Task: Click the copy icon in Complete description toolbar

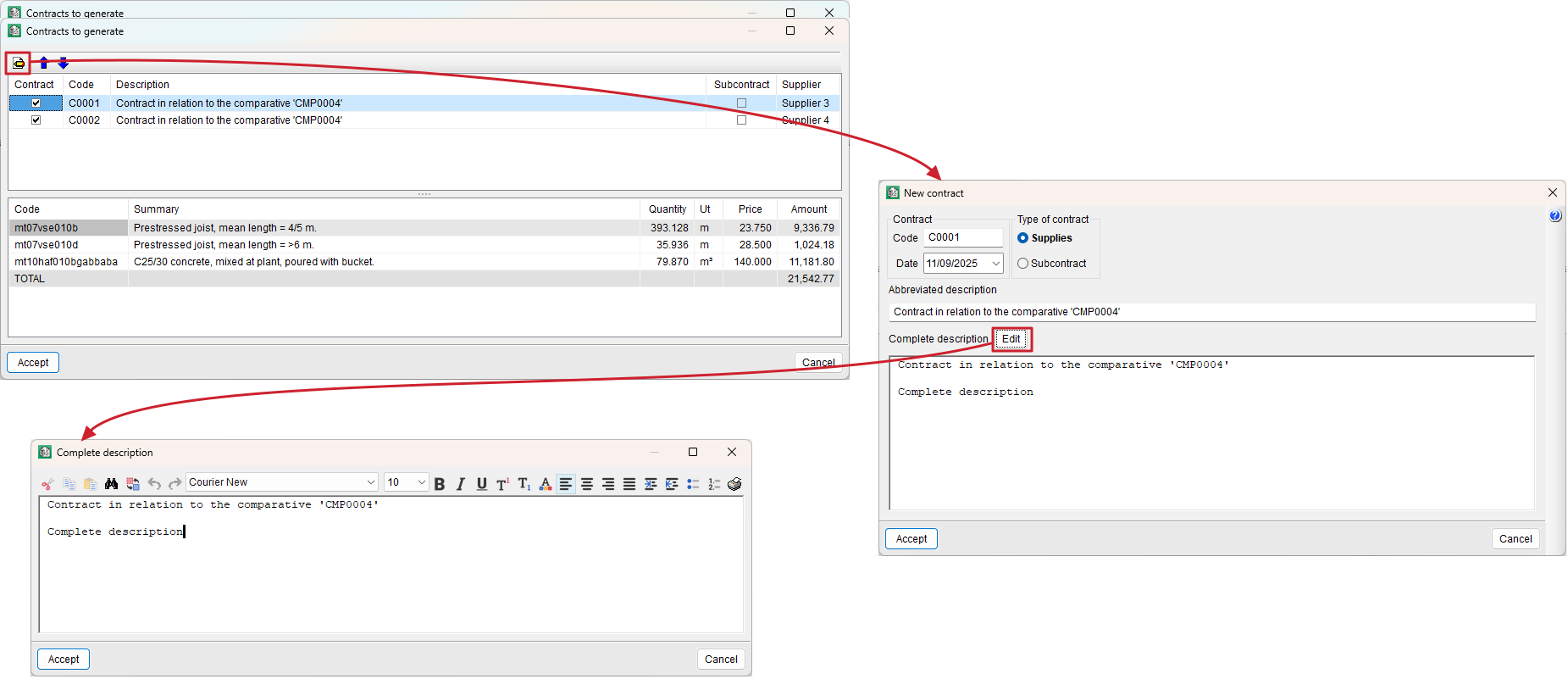Action: pyautogui.click(x=69, y=483)
